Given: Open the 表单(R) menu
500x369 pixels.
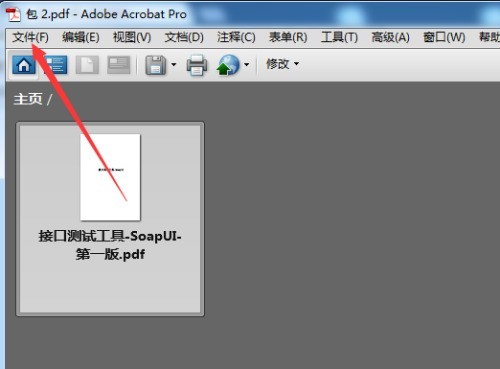Looking at the screenshot, I should 288,37.
